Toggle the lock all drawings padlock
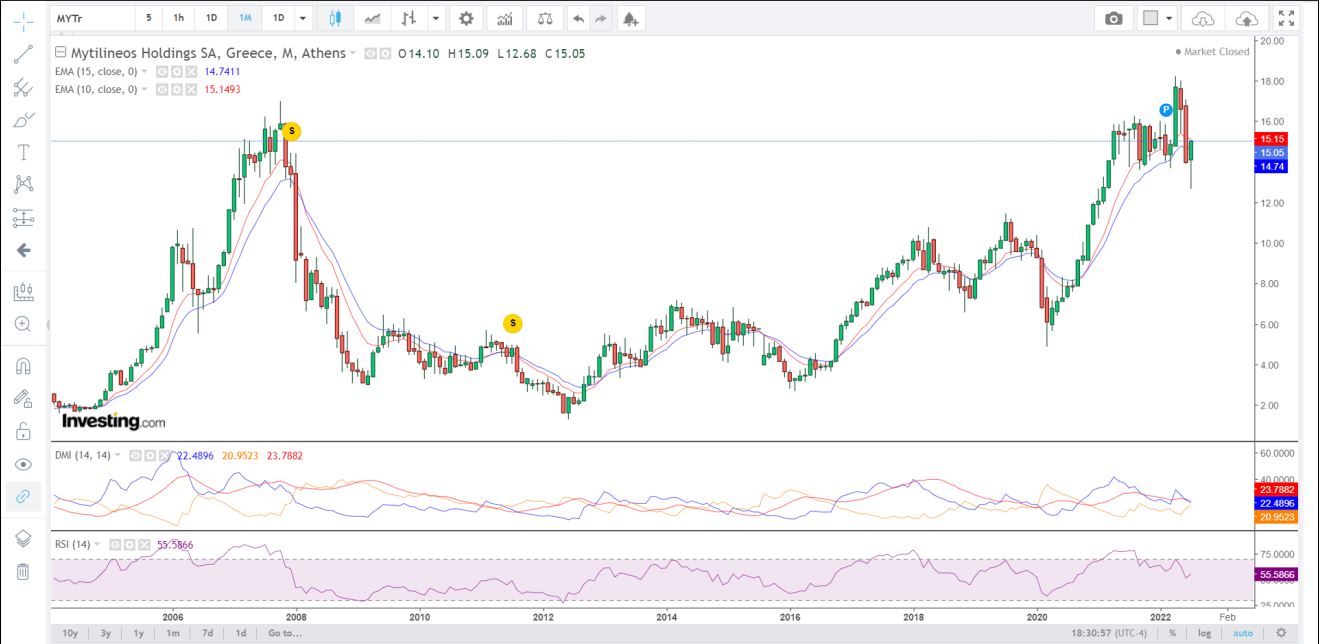Screen dimensions: 1321x644 pos(23,431)
